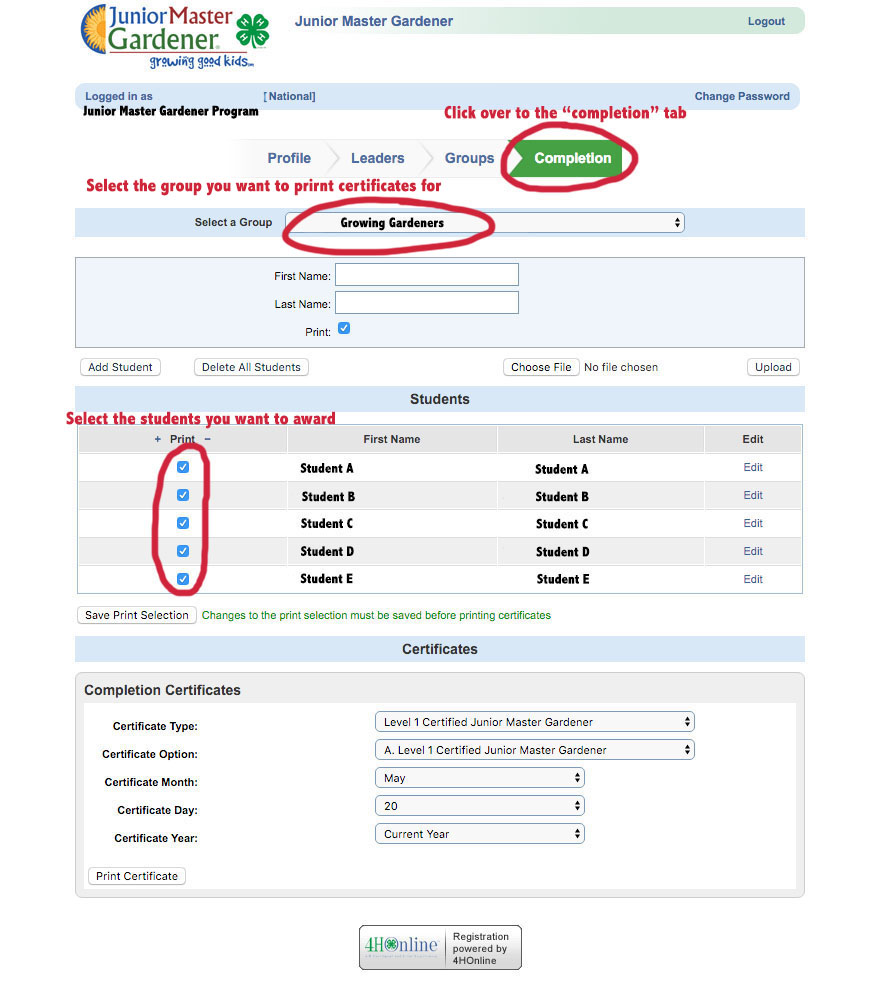
Task: Expand the Certificate Type dropdown
Action: point(534,722)
